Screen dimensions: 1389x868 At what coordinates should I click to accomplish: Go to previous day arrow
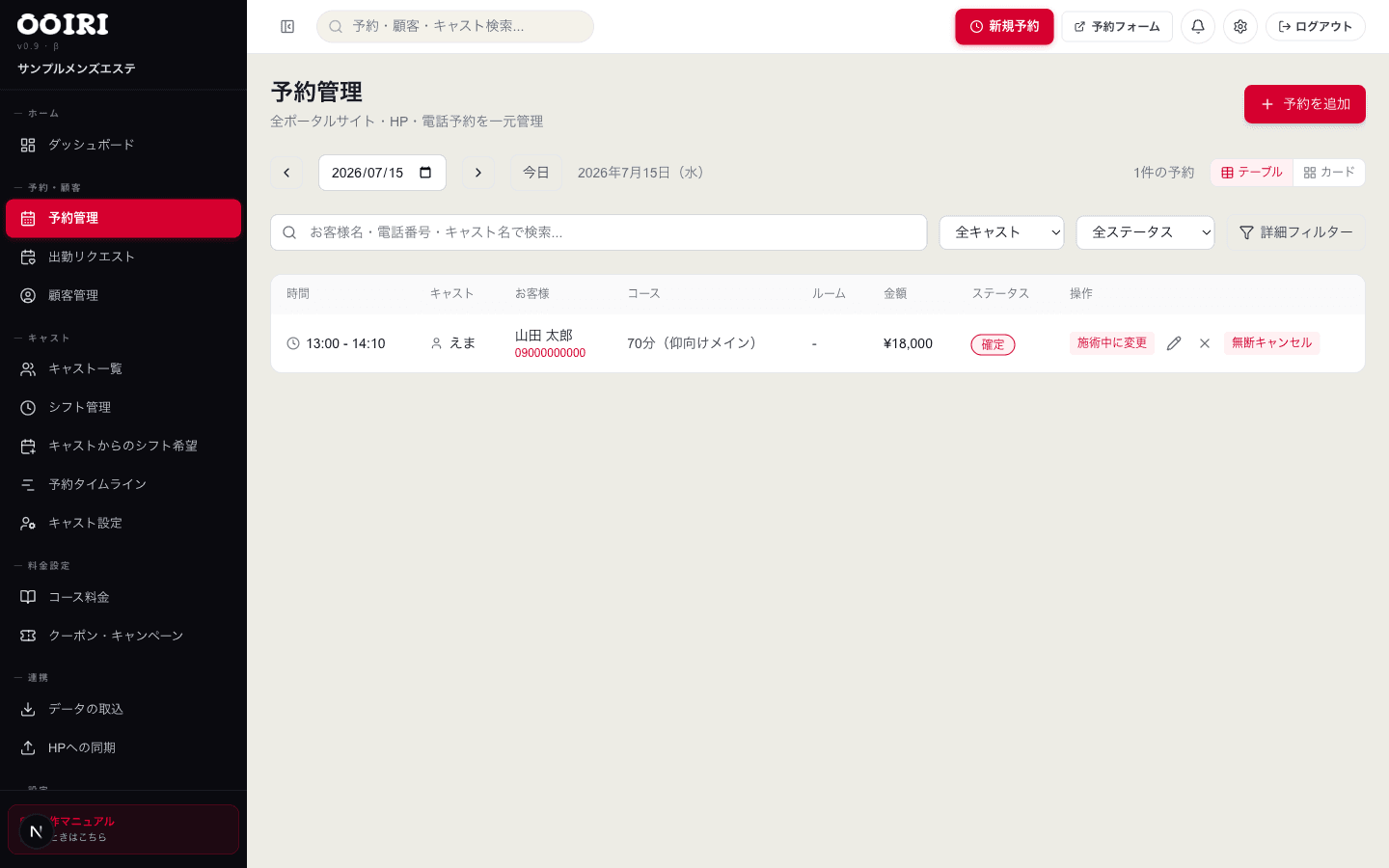[x=286, y=173]
